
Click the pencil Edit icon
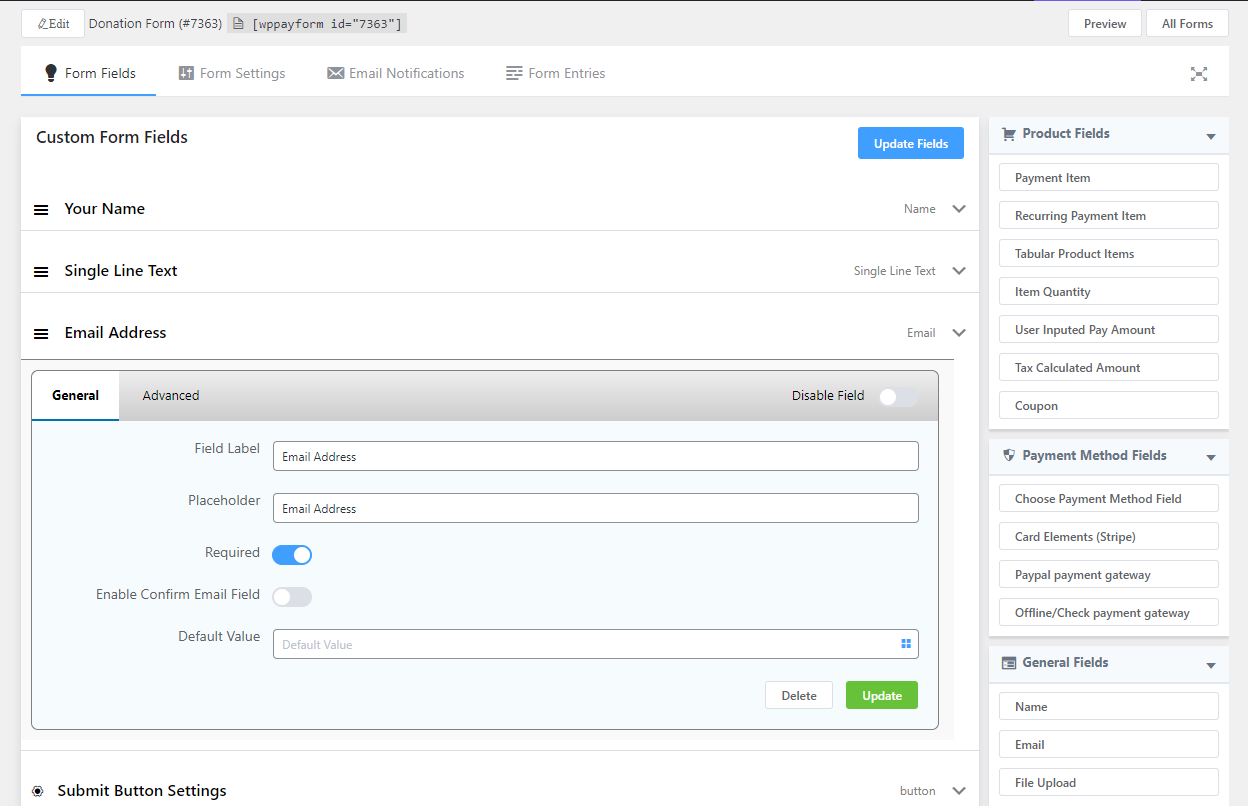click(42, 22)
